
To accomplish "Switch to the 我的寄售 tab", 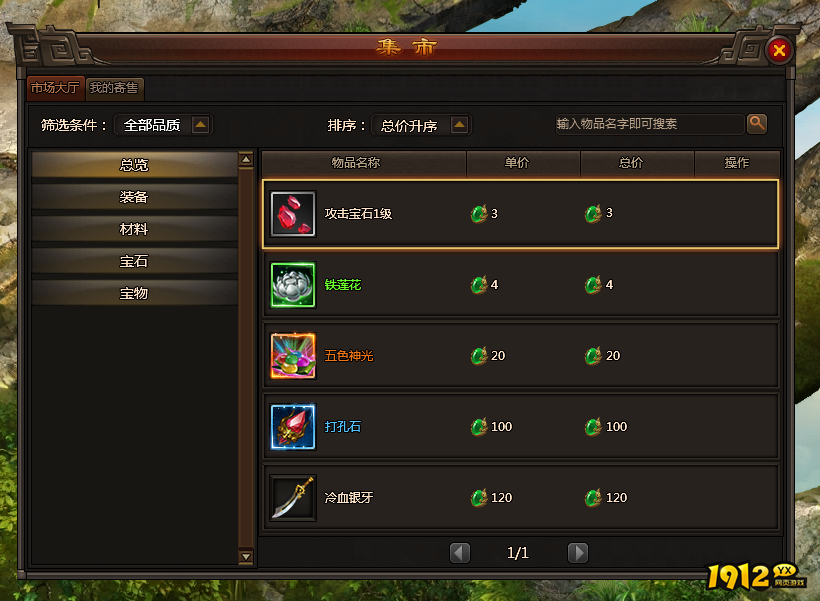I will coord(114,87).
